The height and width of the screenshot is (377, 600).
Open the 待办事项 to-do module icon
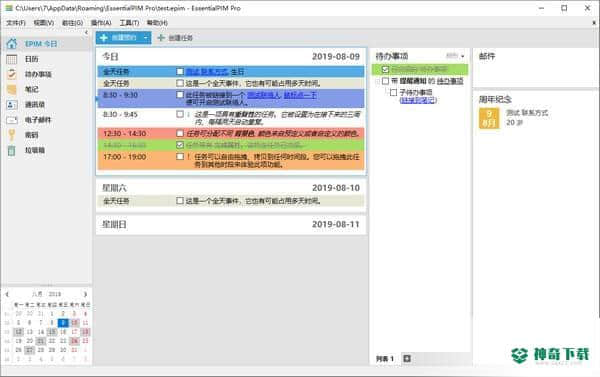tap(12, 74)
